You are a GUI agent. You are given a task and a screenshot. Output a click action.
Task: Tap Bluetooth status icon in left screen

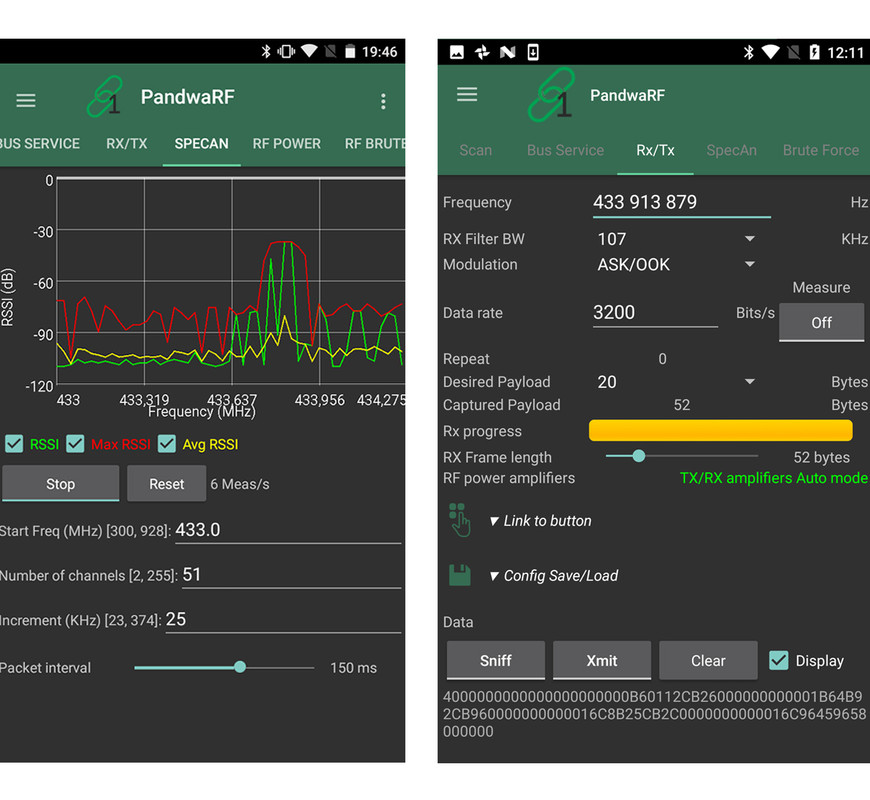coord(266,52)
